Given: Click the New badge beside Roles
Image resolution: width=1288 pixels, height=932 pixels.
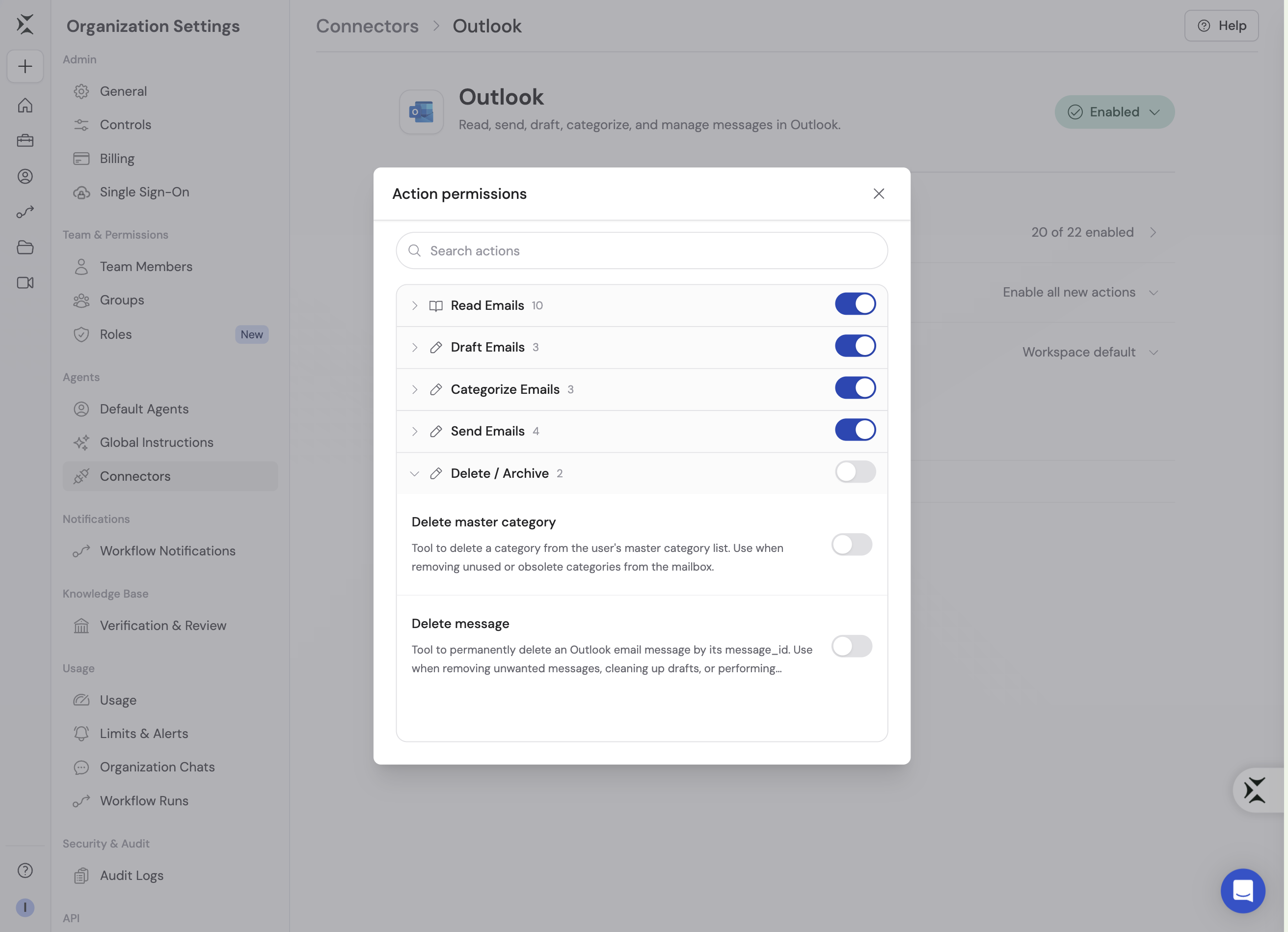Looking at the screenshot, I should 252,335.
